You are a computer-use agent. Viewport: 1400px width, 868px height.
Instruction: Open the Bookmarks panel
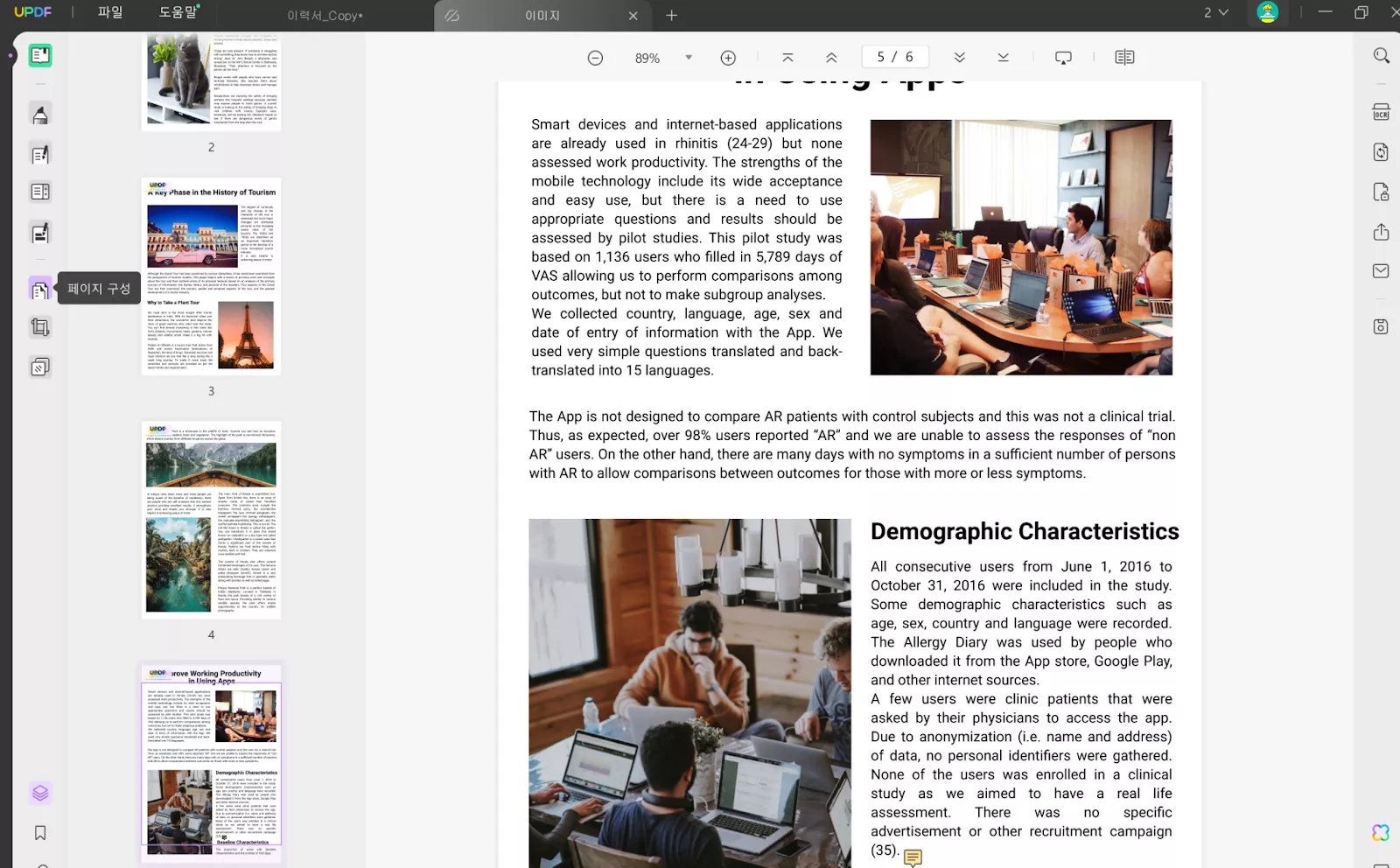click(x=40, y=833)
